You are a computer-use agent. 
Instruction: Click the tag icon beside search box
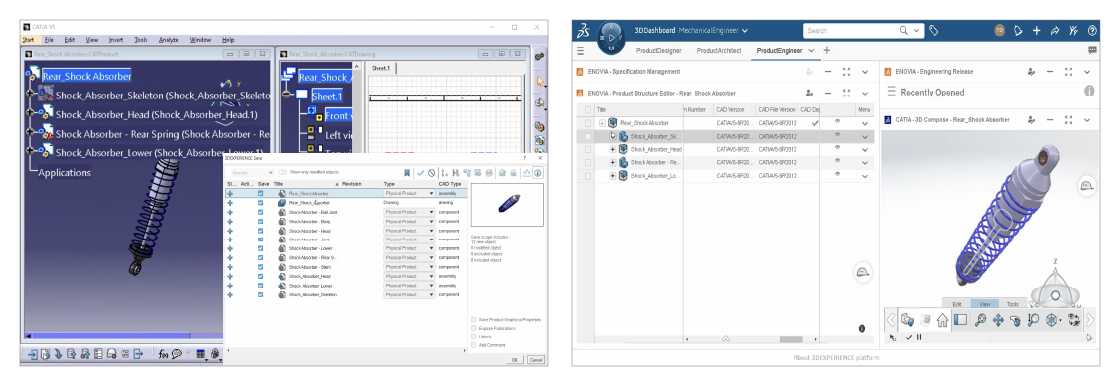click(934, 31)
